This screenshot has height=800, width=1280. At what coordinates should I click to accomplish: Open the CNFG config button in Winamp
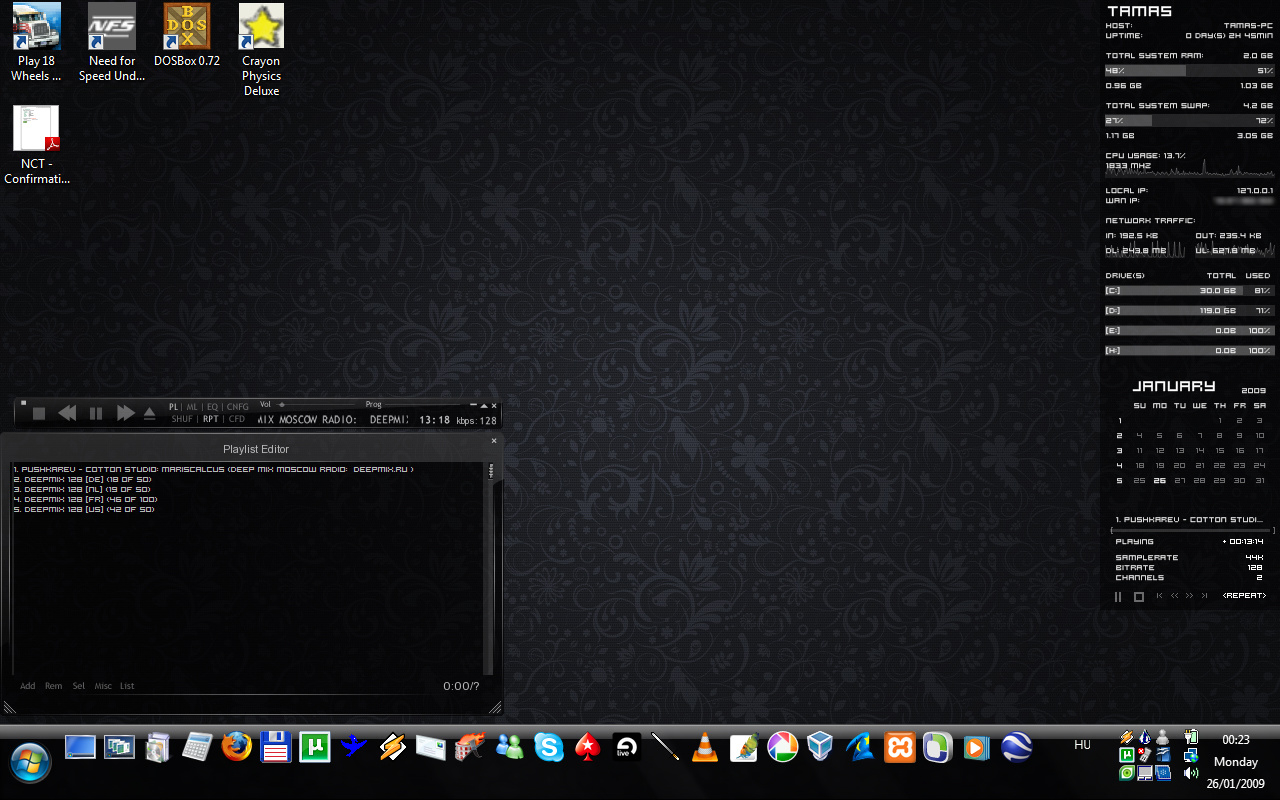[x=238, y=407]
